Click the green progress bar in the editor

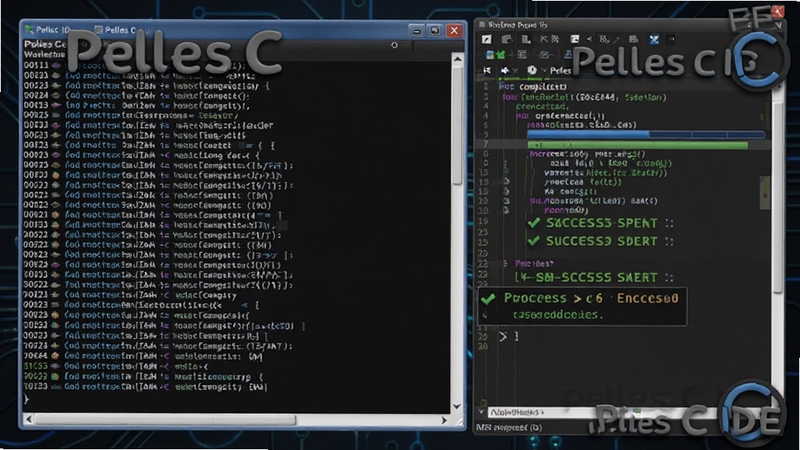pos(638,145)
